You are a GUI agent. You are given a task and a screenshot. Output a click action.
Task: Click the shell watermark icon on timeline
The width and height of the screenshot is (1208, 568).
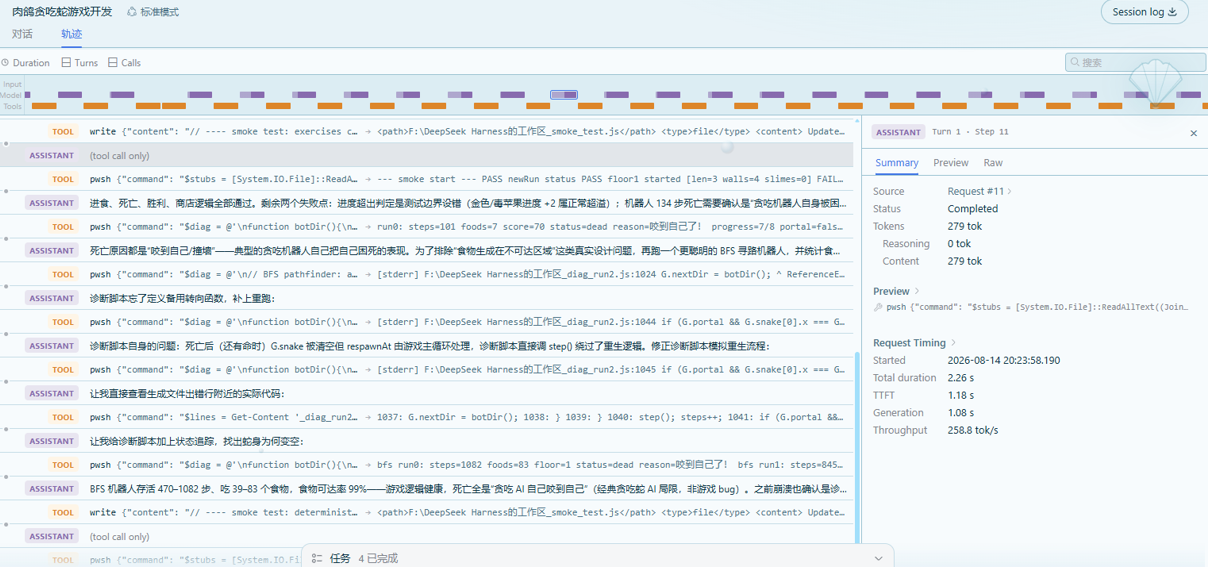tap(1153, 84)
